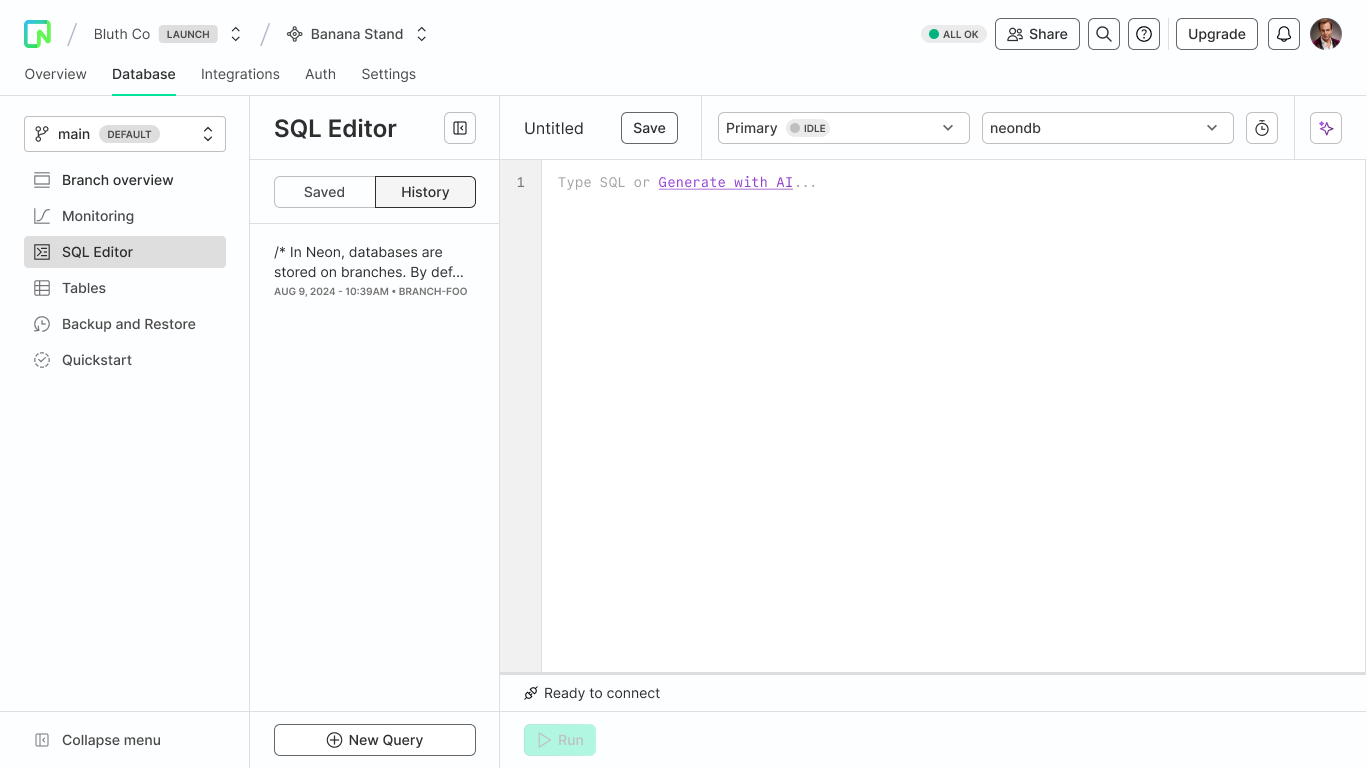Switch to the History queries toggle
Image resolution: width=1366 pixels, height=768 pixels.
[425, 192]
